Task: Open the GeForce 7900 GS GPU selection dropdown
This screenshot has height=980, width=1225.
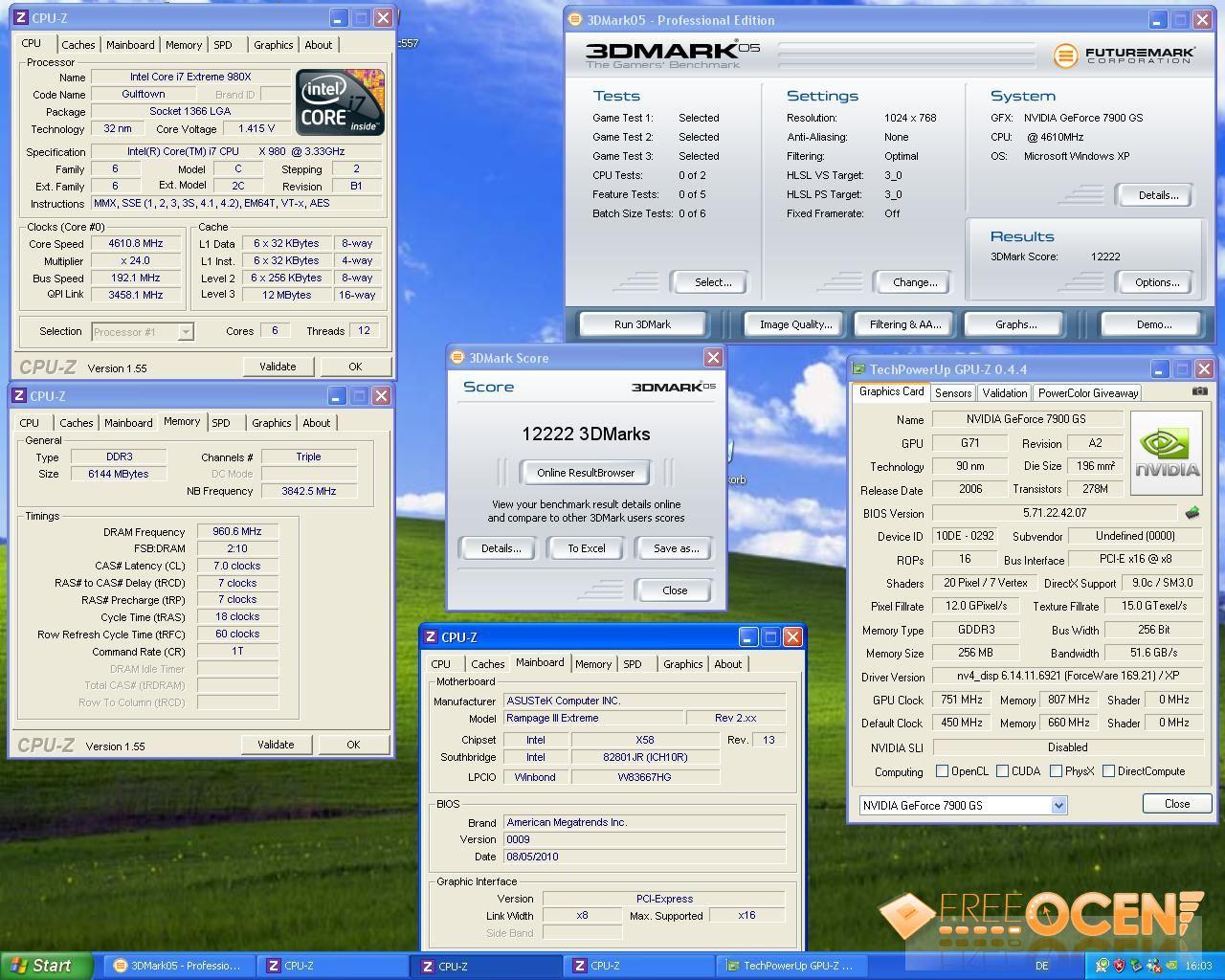Action: [1058, 806]
